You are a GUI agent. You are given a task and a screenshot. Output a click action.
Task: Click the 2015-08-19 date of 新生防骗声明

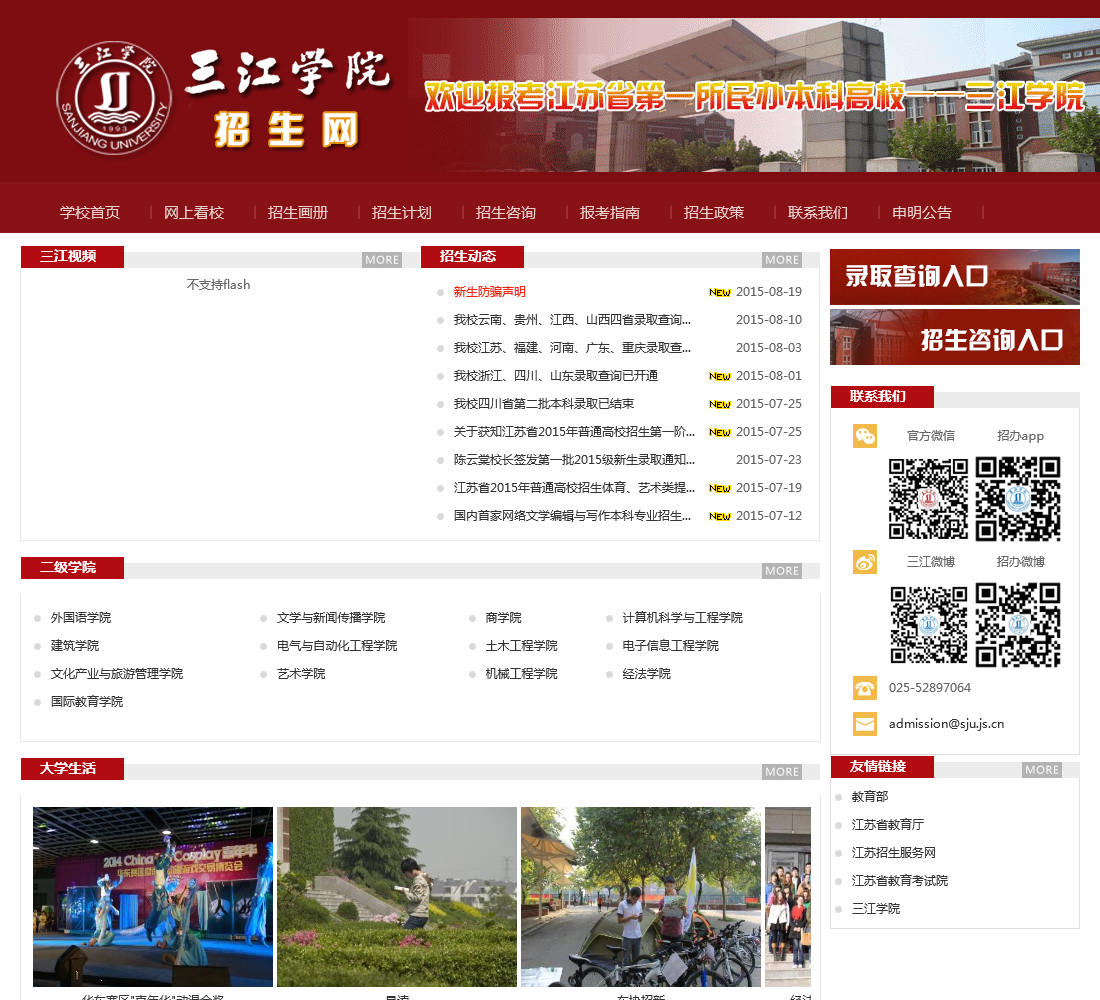pyautogui.click(x=769, y=292)
